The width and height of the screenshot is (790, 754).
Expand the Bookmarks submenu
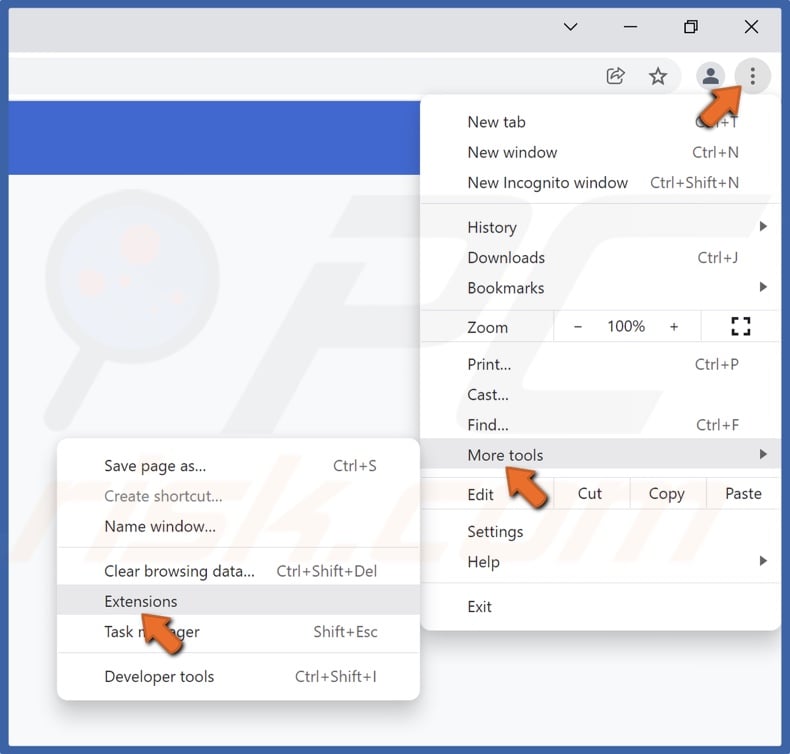[x=601, y=288]
